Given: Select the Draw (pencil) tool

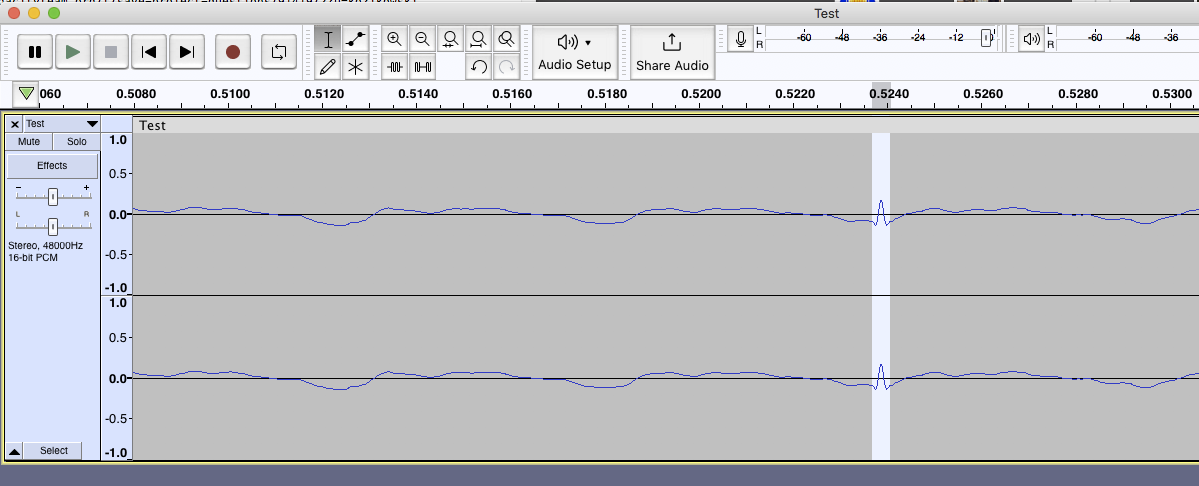Looking at the screenshot, I should point(328,67).
